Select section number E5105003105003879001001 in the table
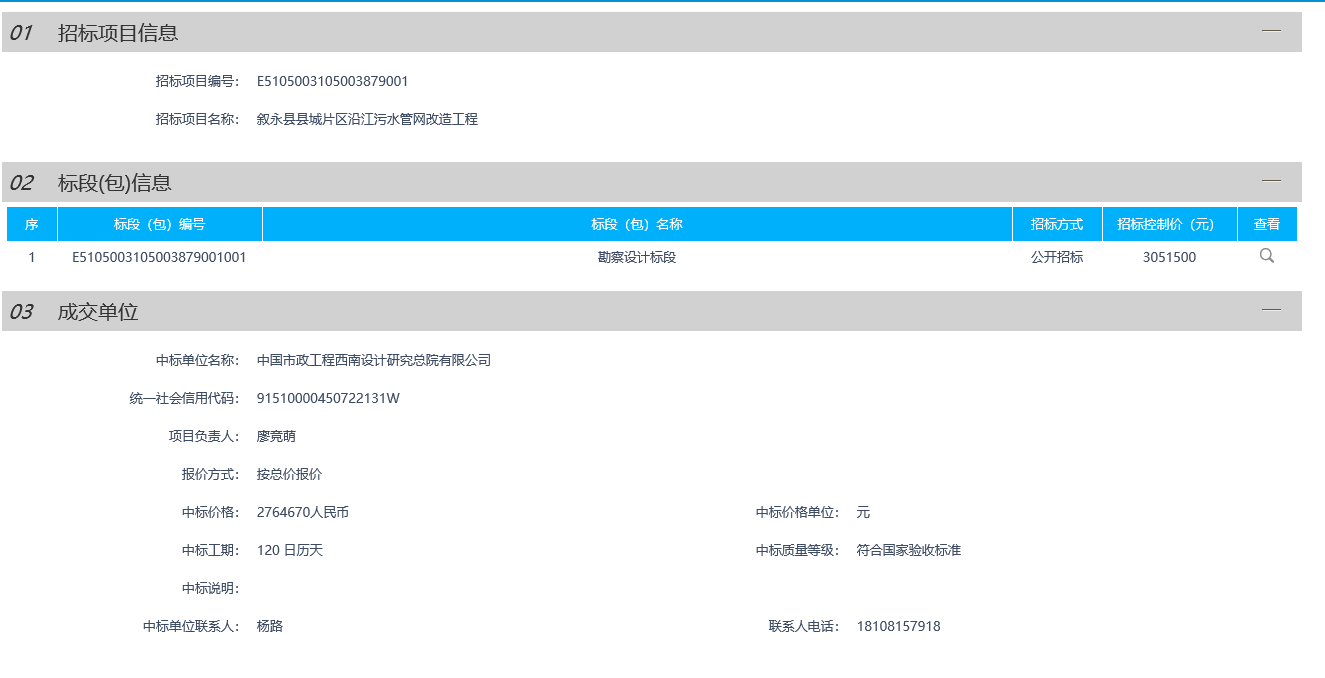Image resolution: width=1325 pixels, height=678 pixels. pyautogui.click(x=159, y=257)
